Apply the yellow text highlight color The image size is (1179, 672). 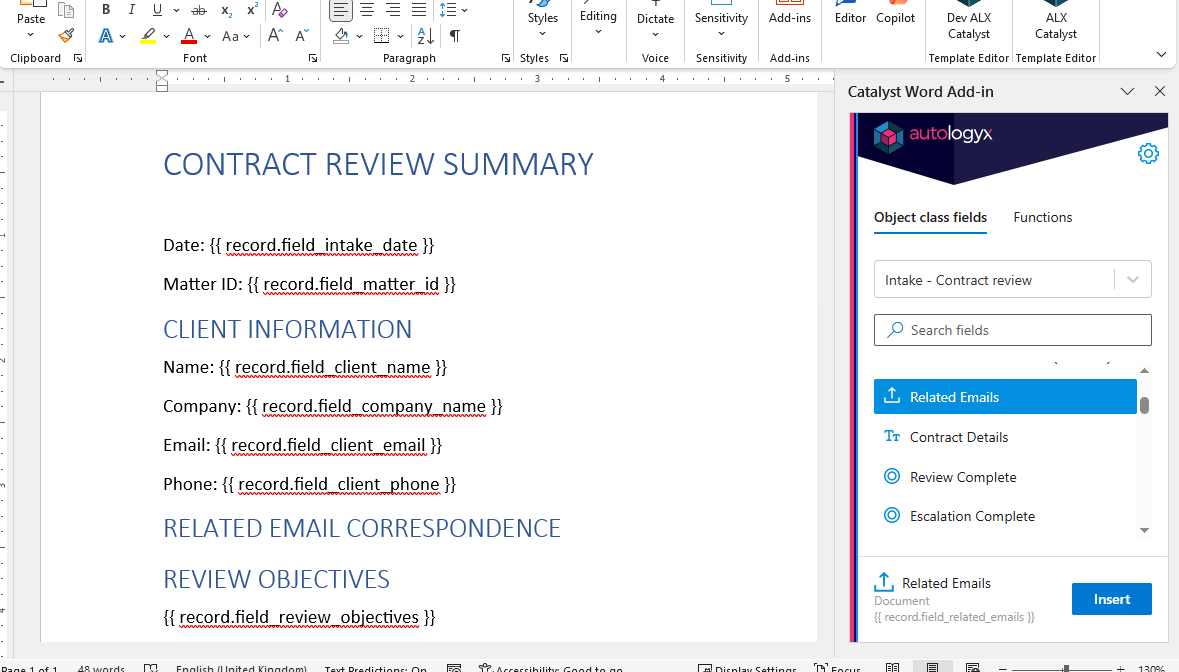pyautogui.click(x=148, y=36)
